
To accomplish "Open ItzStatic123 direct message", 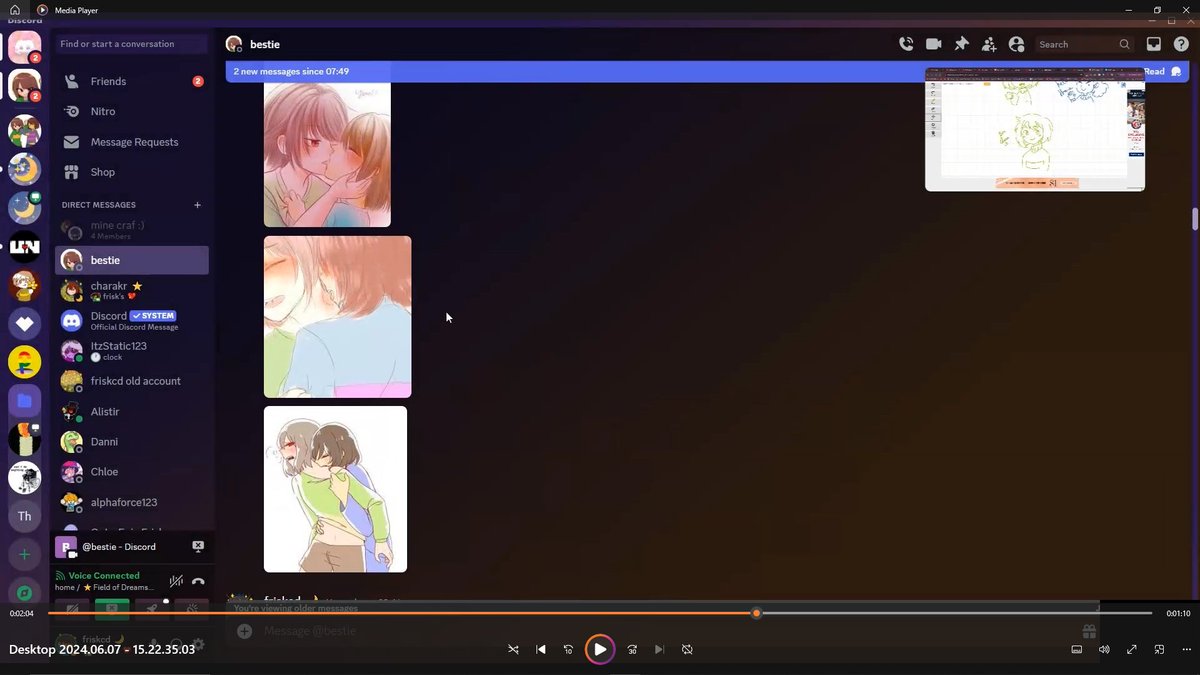I will (132, 351).
